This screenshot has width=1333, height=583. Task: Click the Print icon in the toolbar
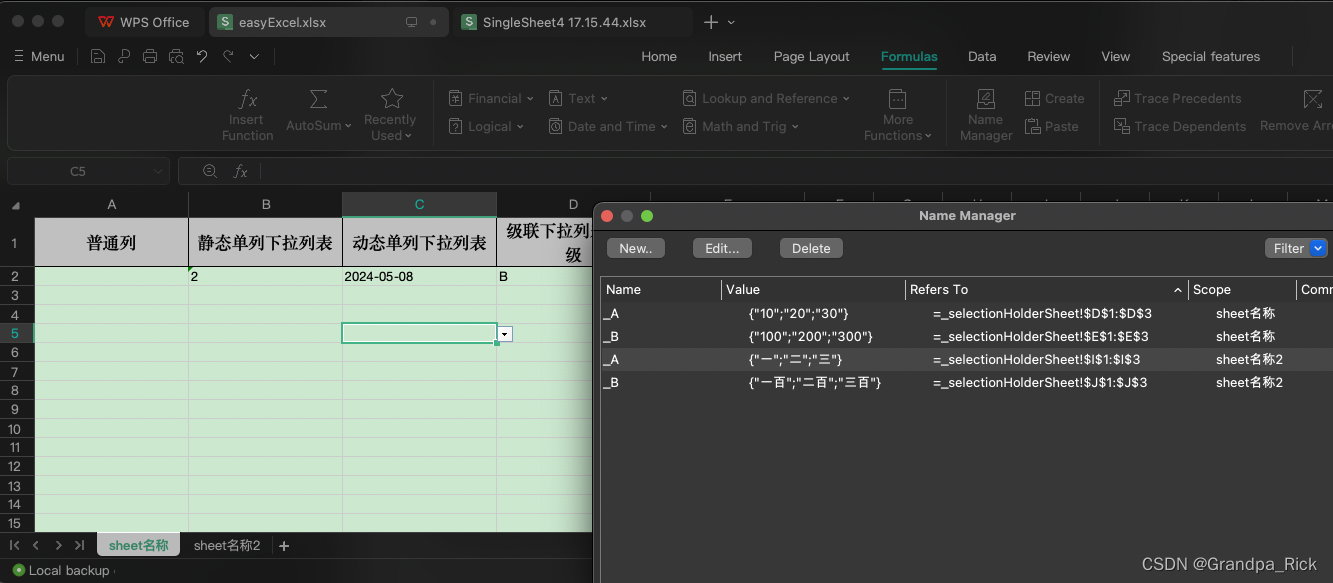(150, 56)
